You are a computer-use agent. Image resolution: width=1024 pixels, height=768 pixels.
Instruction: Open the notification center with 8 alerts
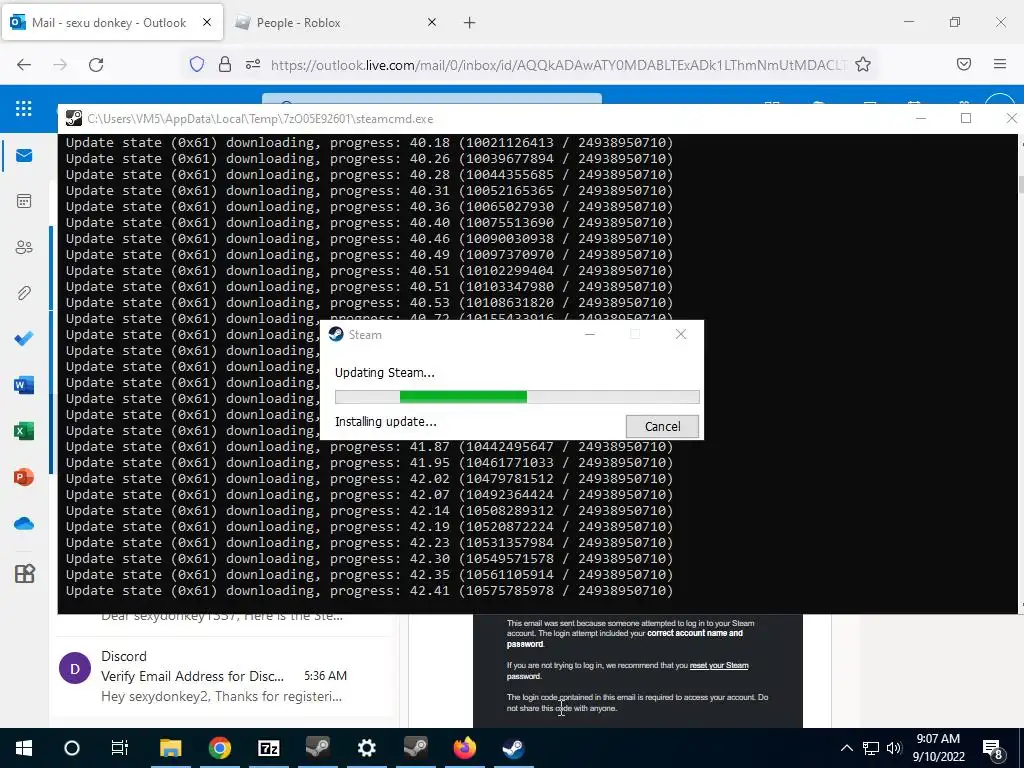point(993,749)
